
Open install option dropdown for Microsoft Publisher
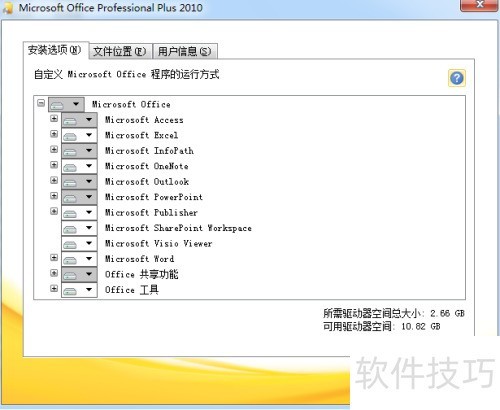(x=79, y=212)
